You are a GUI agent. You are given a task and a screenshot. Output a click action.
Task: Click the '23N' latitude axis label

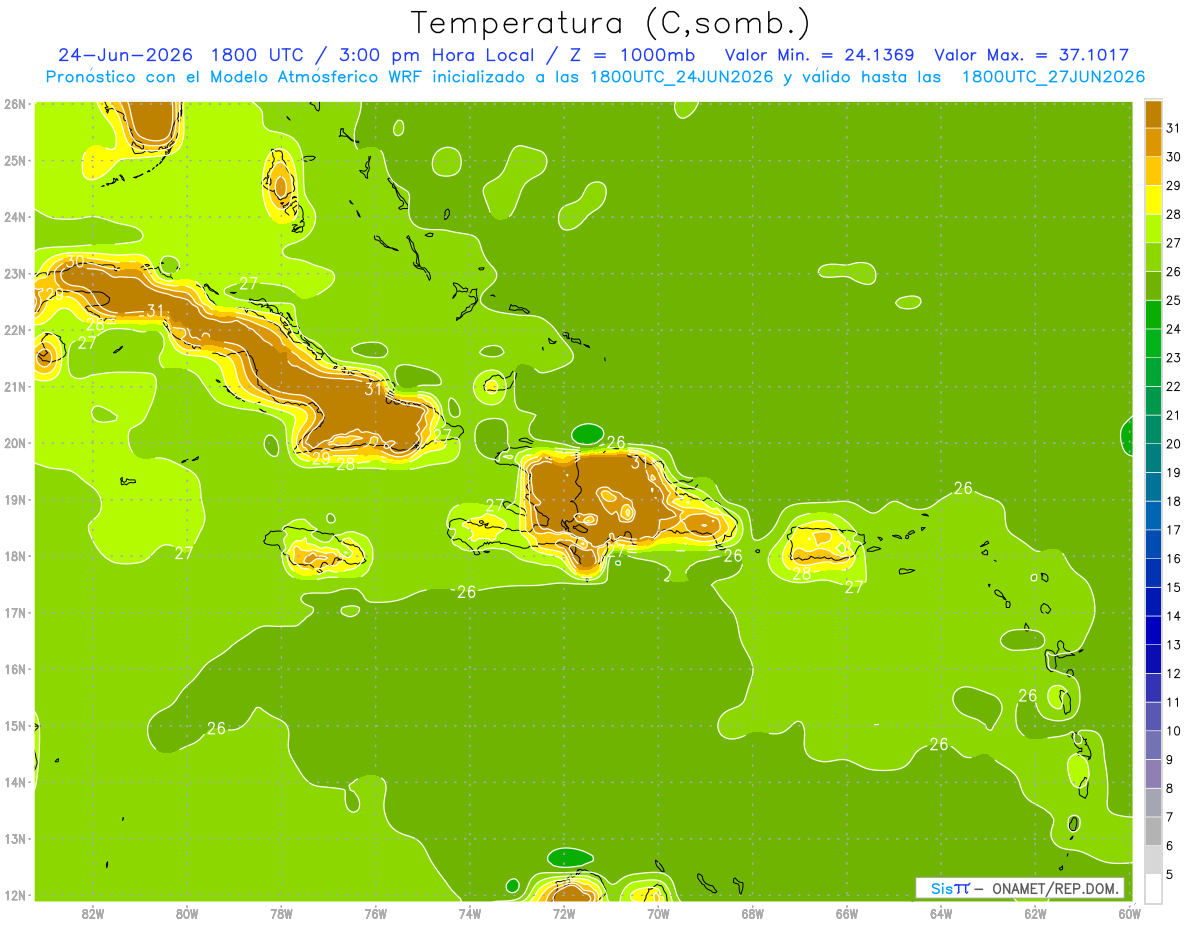pyautogui.click(x=15, y=273)
